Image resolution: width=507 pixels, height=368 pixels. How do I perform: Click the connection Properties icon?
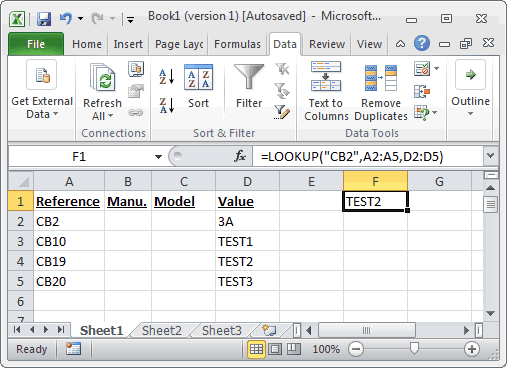(136, 91)
